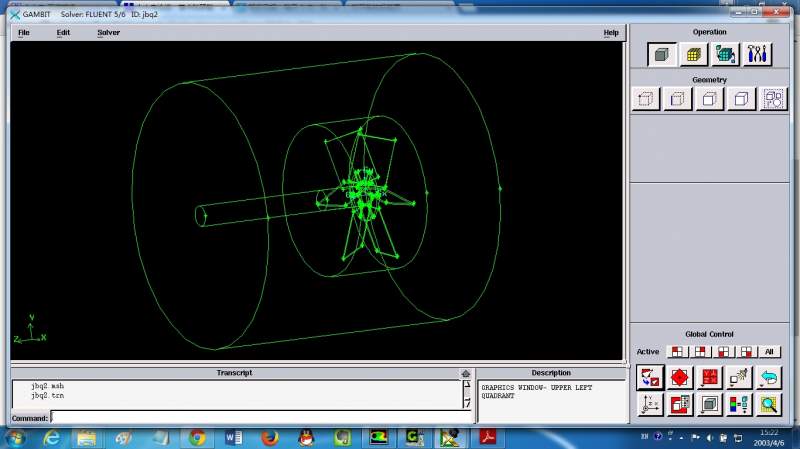This screenshot has width=800, height=449.
Task: Launch Internet Explorer from taskbar
Action: [52, 438]
